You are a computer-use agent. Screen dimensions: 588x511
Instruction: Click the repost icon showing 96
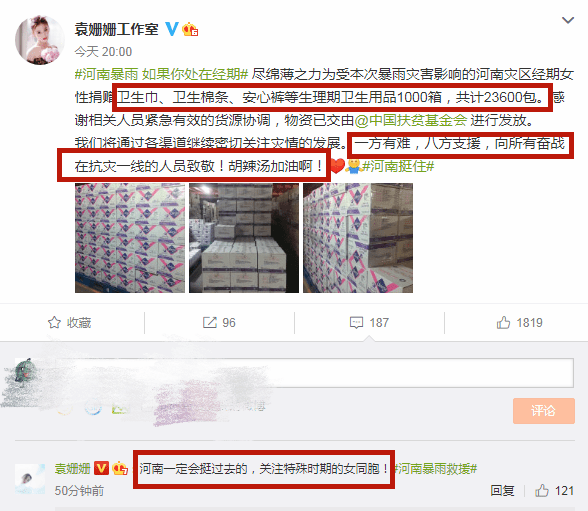(210, 322)
